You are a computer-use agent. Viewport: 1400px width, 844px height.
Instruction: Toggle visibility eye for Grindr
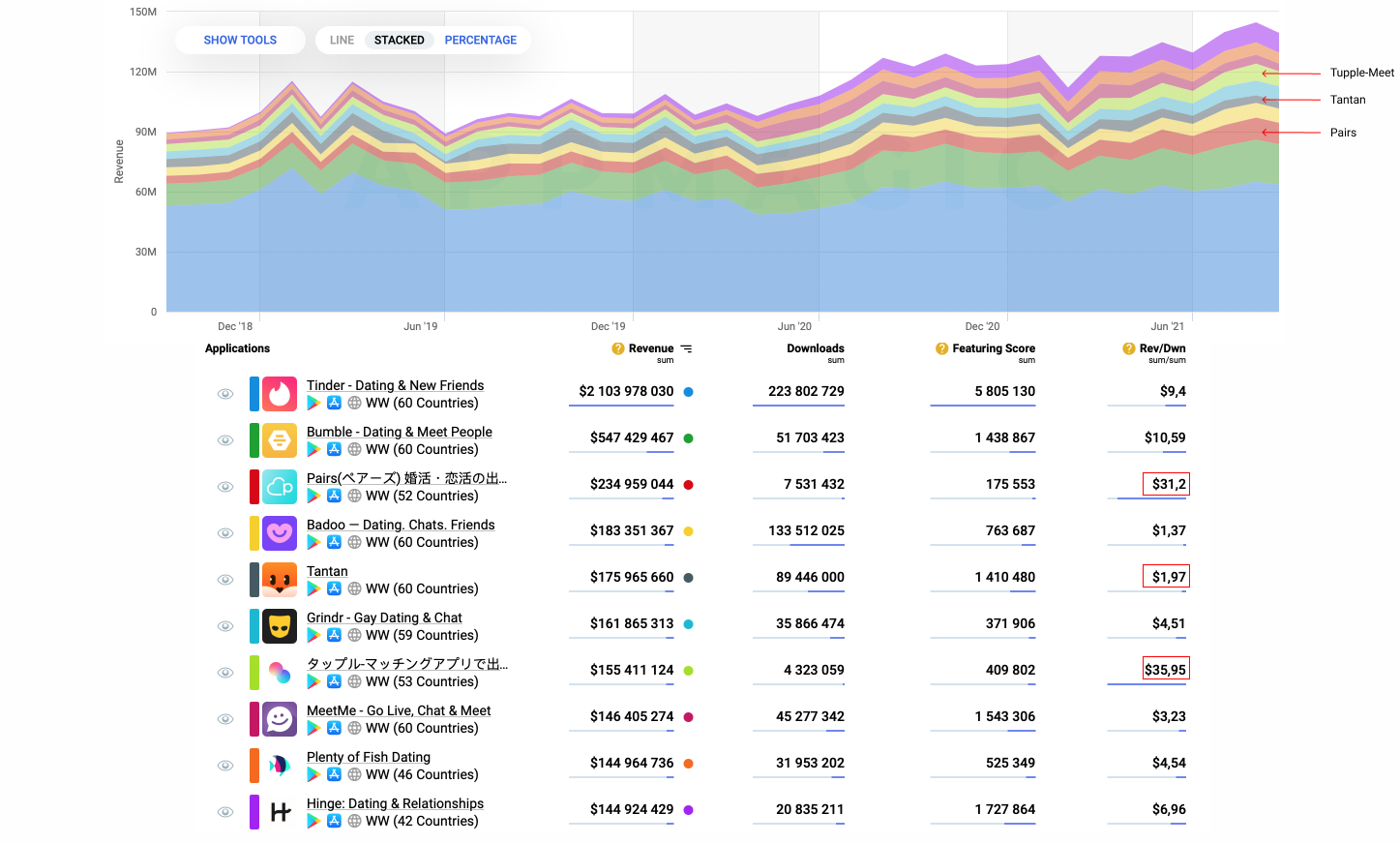pyautogui.click(x=225, y=626)
